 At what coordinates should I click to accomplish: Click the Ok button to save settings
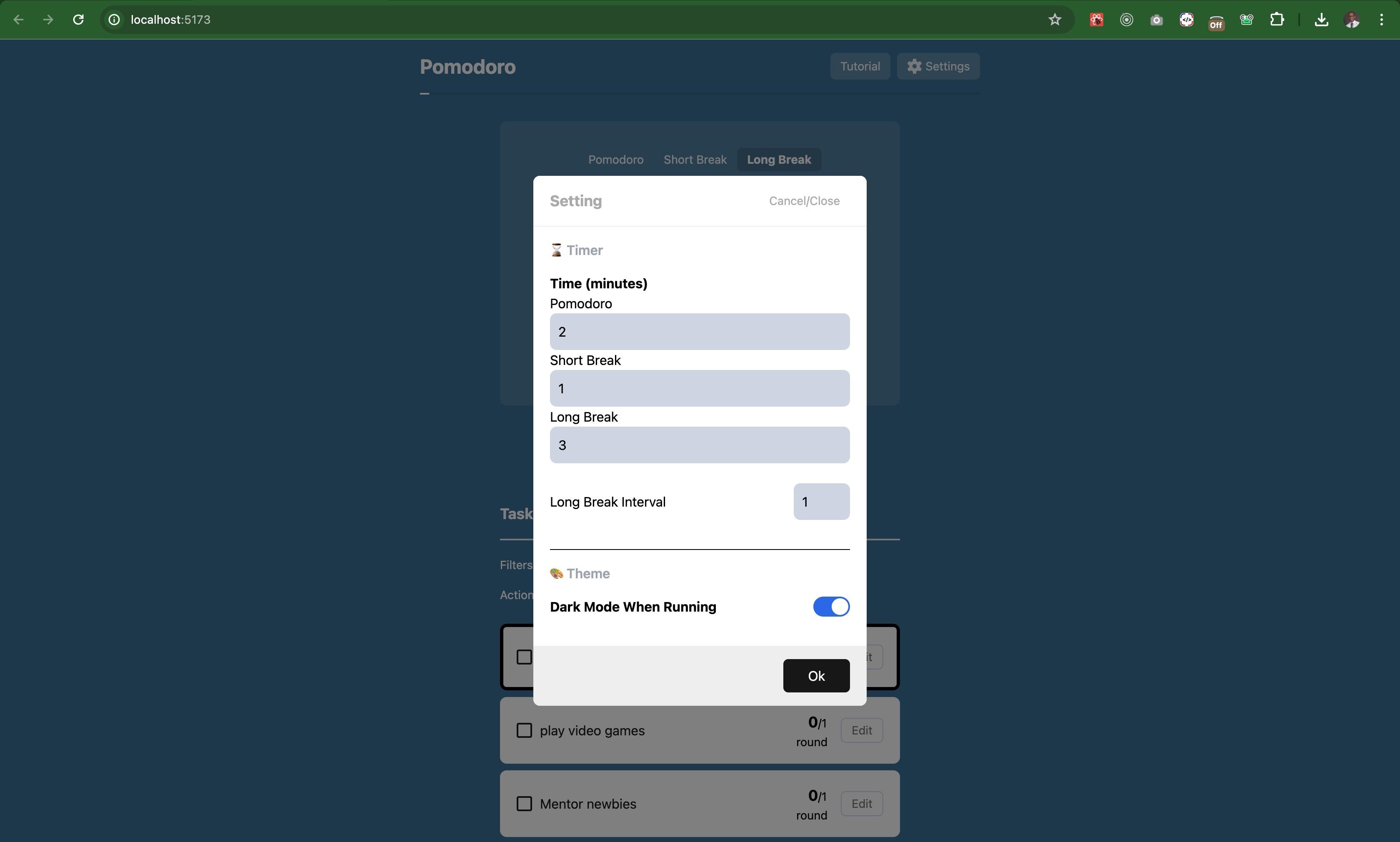[816, 675]
